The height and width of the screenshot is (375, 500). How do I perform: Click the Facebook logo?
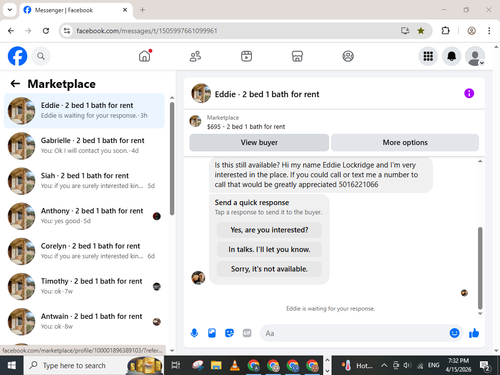[x=17, y=56]
